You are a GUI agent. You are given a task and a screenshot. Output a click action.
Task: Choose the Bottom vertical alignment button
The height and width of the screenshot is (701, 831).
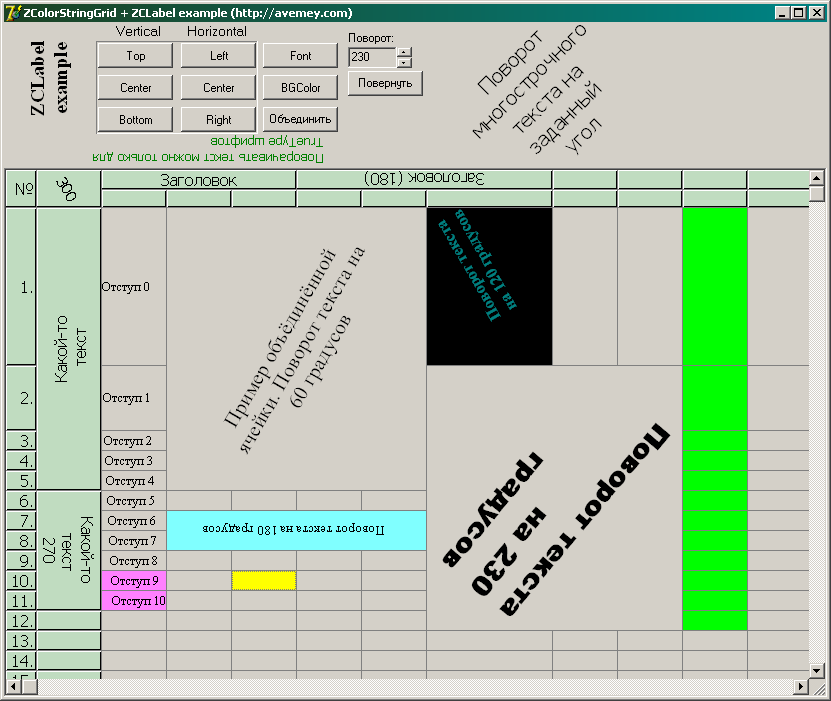pos(136,120)
